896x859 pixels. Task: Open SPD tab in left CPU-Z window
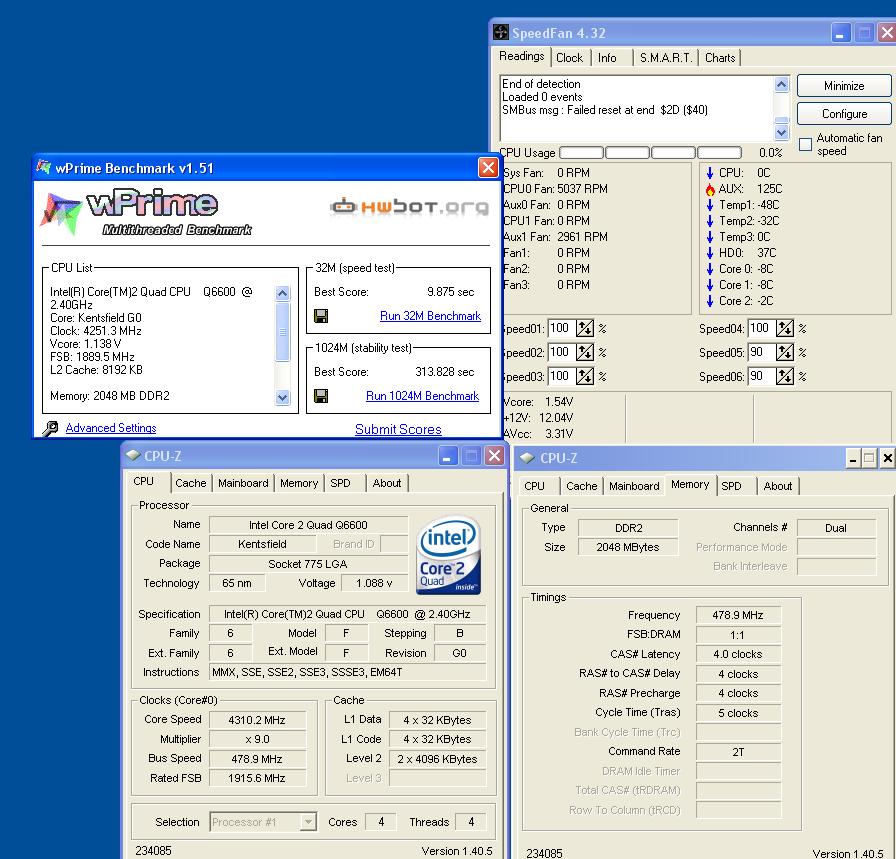(340, 483)
